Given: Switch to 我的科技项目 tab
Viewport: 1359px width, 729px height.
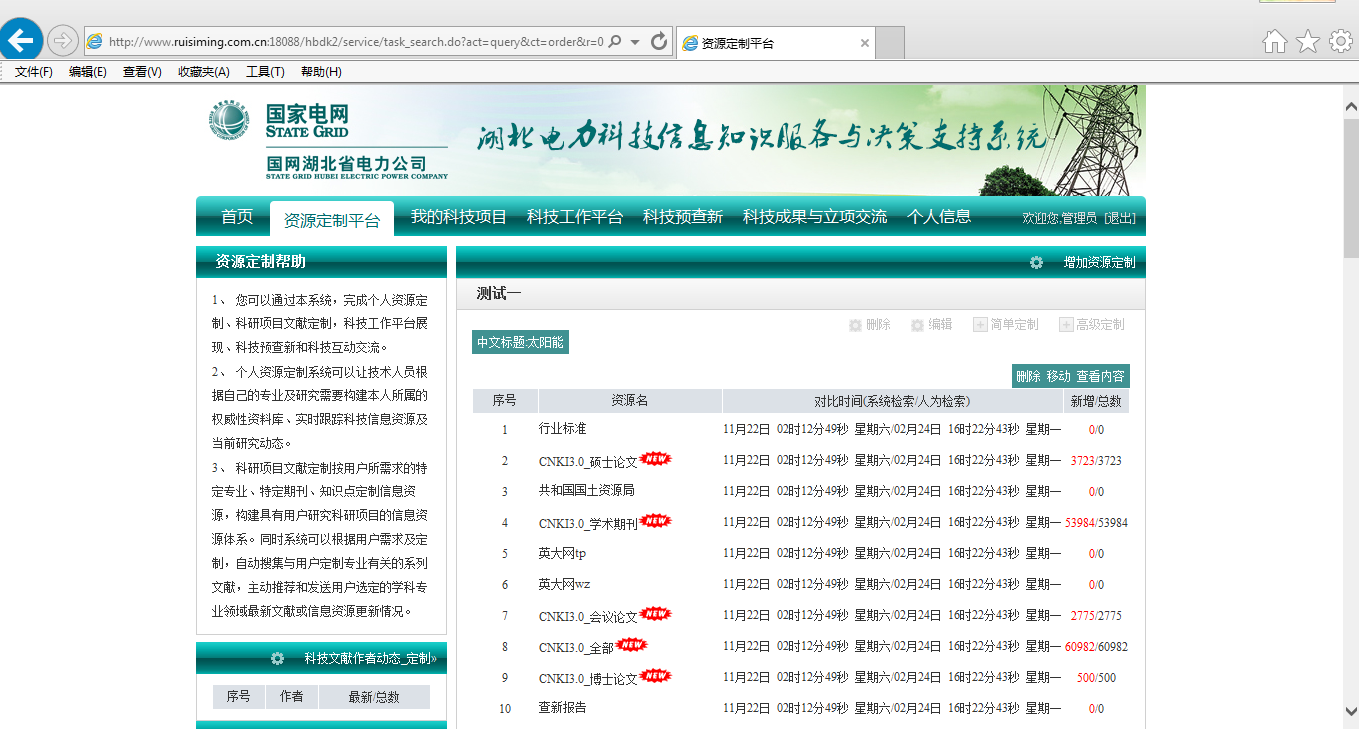Looking at the screenshot, I should (458, 217).
